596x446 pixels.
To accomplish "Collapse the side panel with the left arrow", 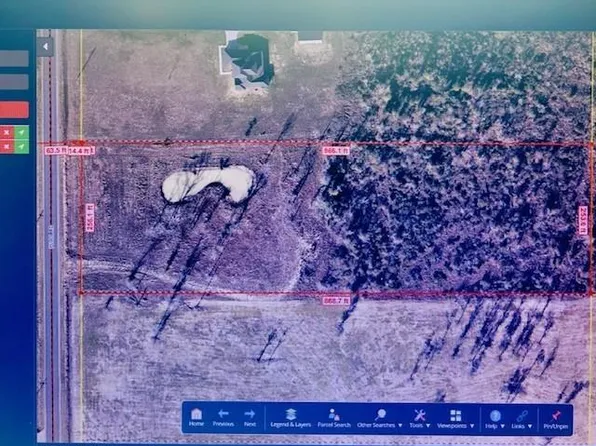I will point(45,46).
